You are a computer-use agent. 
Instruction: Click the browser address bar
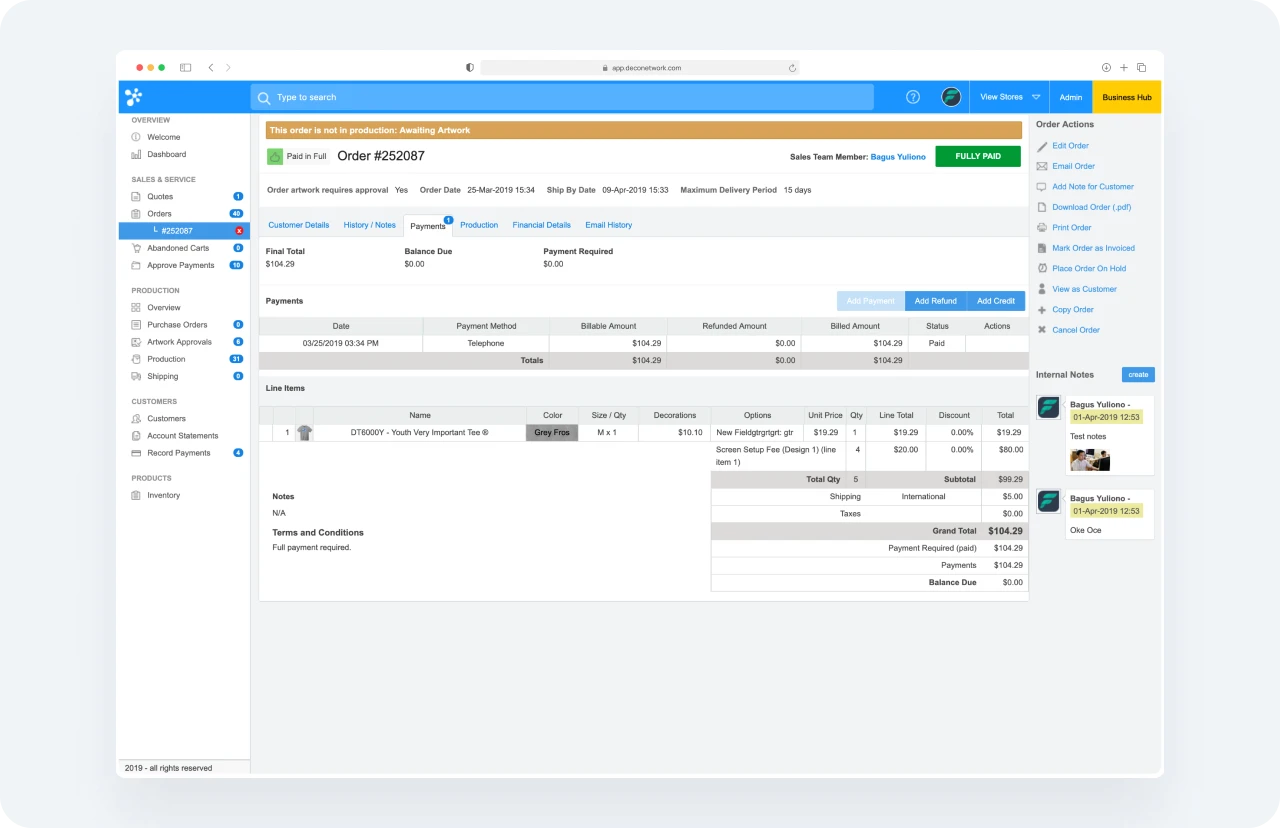640,68
